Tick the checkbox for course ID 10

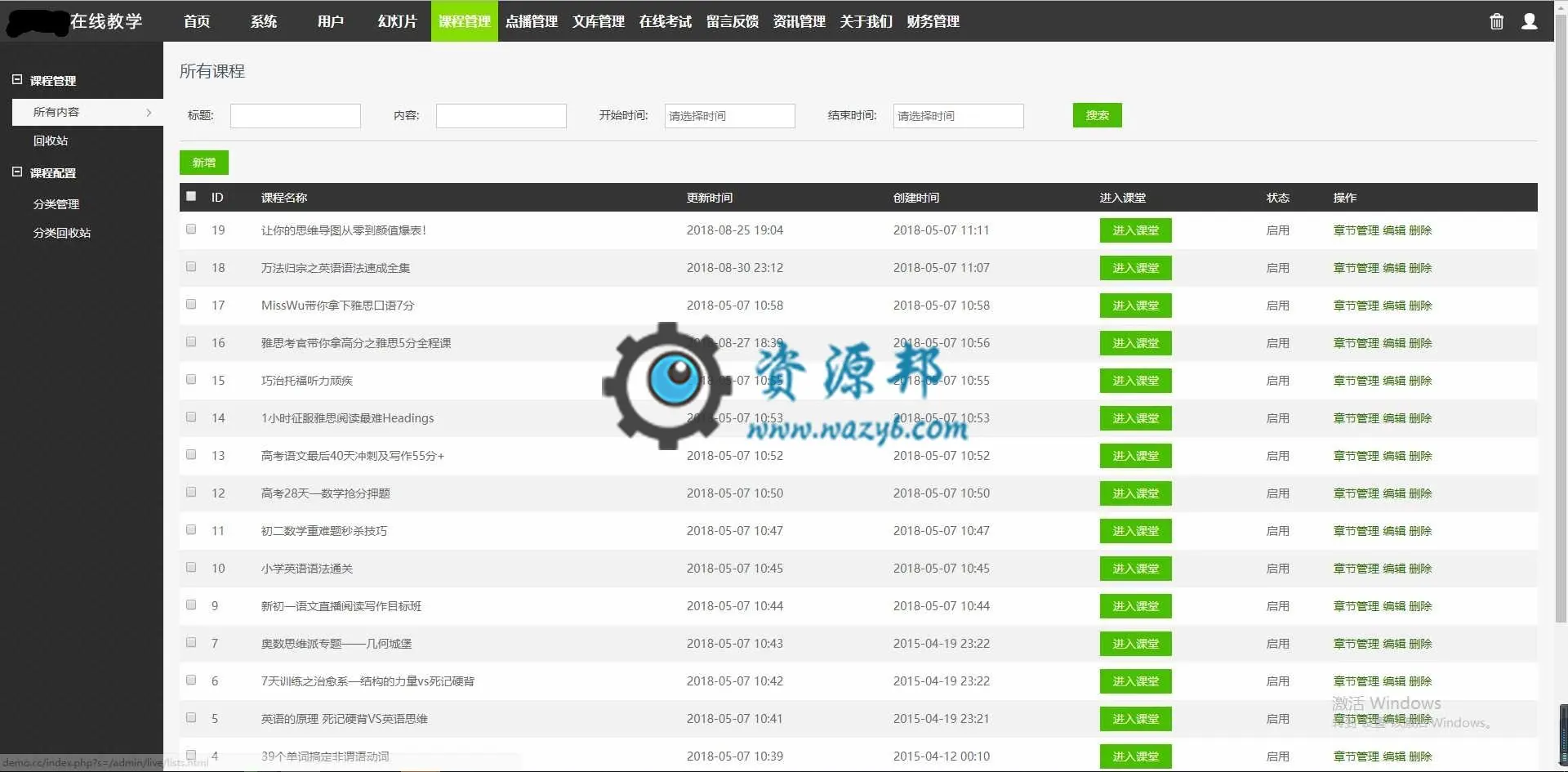pyautogui.click(x=191, y=568)
